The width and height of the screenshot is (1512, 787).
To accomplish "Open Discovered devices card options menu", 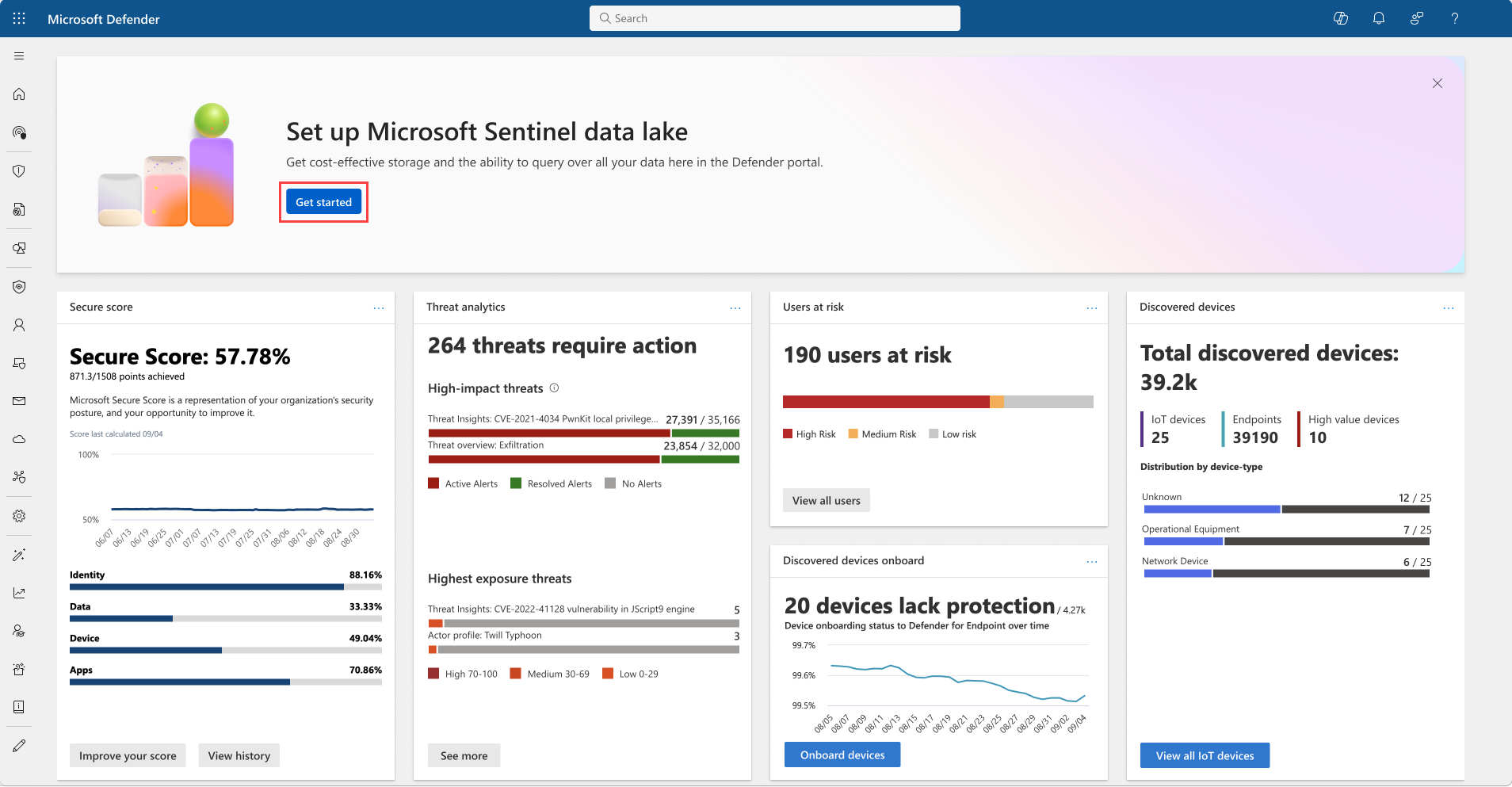I will pos(1449,308).
